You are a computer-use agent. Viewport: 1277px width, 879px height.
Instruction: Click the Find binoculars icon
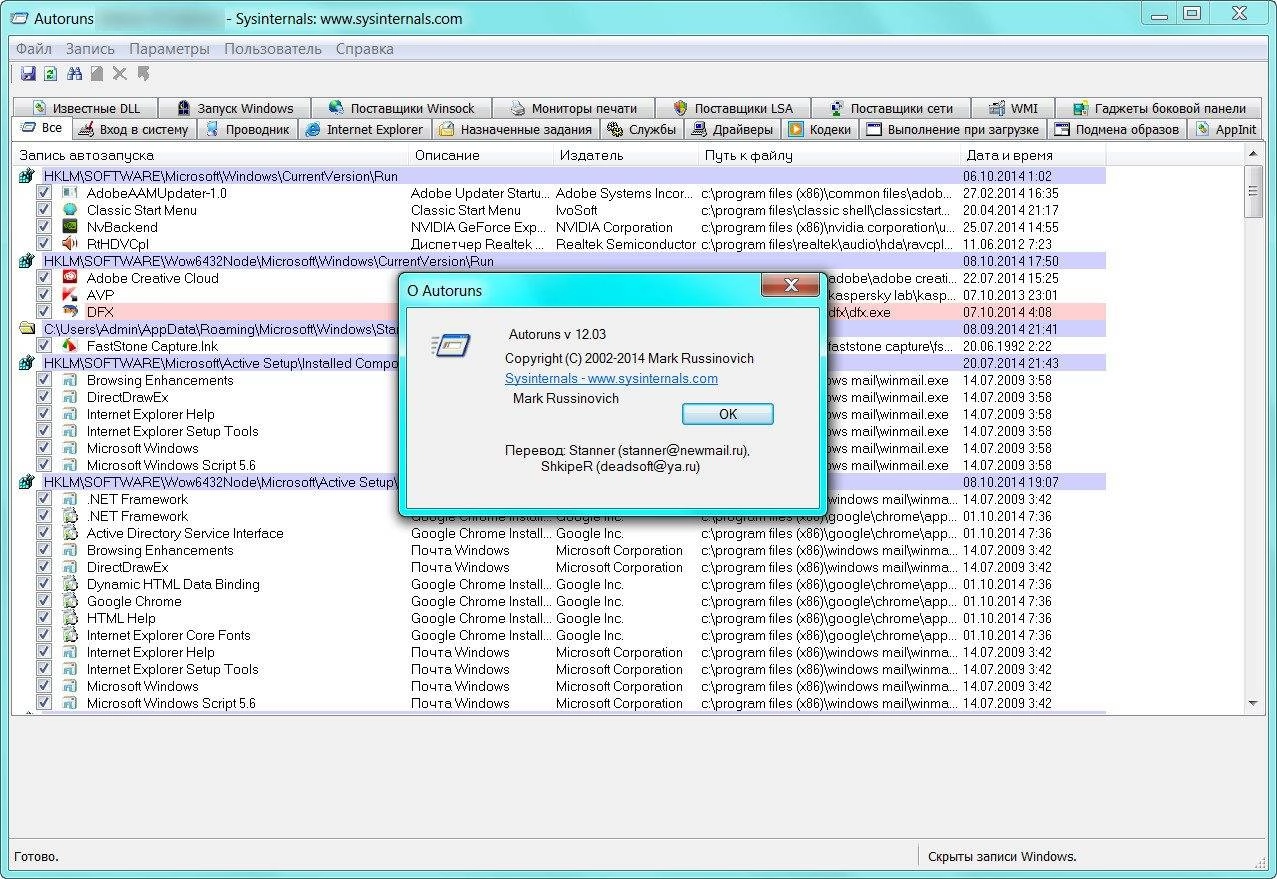tap(74, 74)
